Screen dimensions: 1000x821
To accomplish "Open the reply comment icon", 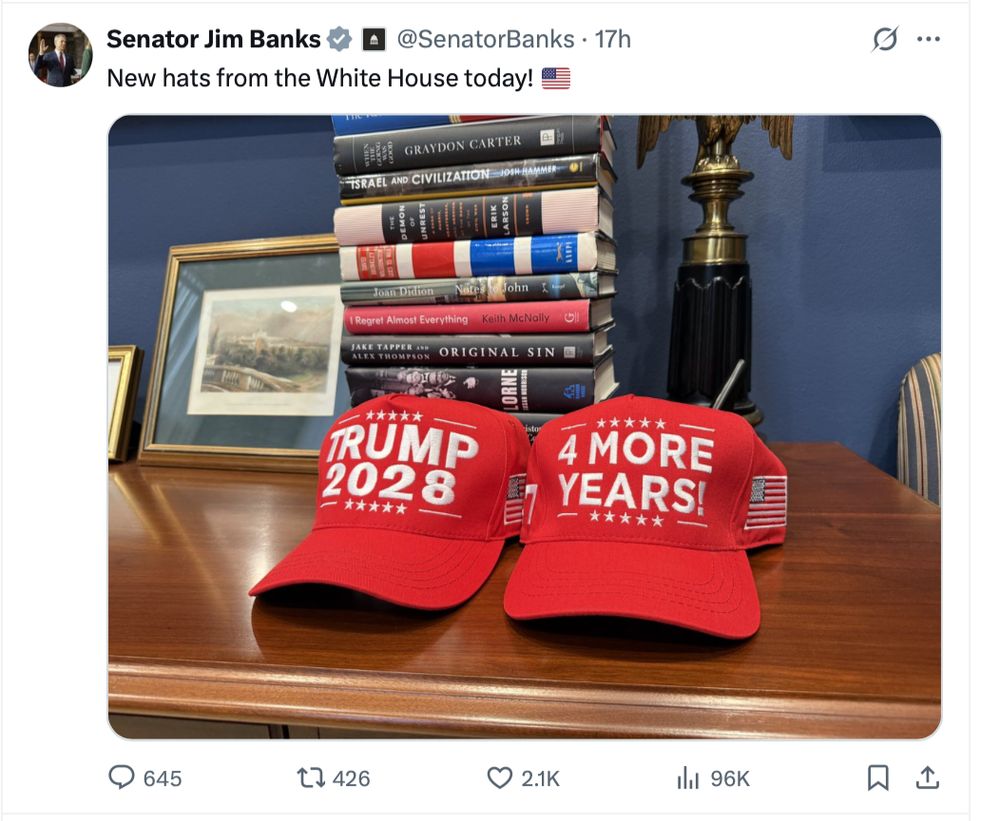I will point(121,778).
